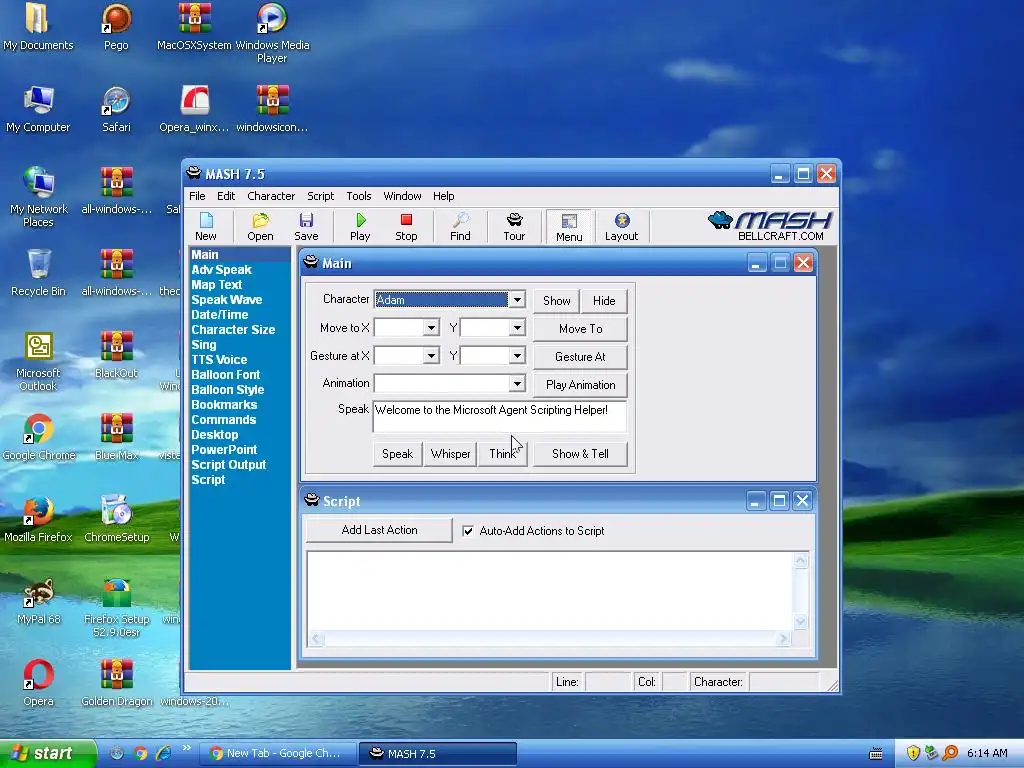Click the Whisper button
Image resolution: width=1024 pixels, height=768 pixels.
(451, 453)
